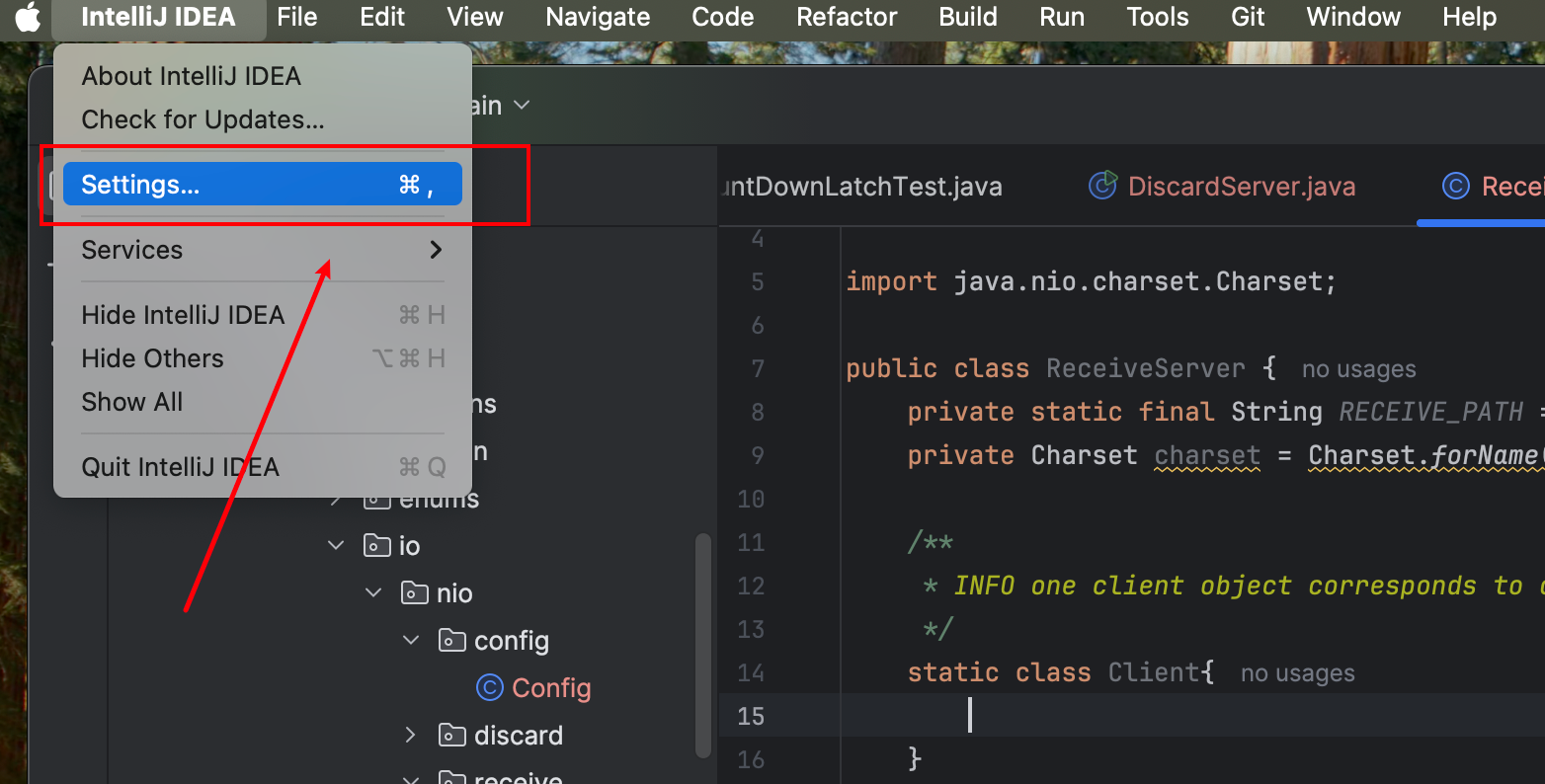The height and width of the screenshot is (784, 1545).
Task: Select the io folder in project tree
Action: (x=409, y=546)
